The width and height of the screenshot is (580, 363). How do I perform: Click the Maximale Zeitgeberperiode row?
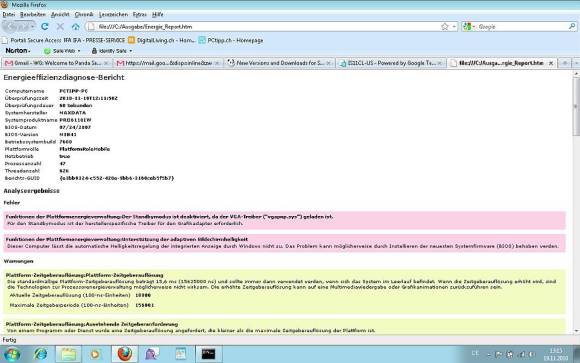point(82,305)
